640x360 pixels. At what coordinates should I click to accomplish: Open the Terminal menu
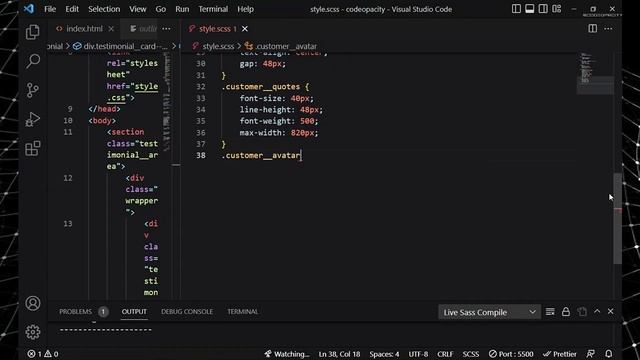[x=213, y=9]
